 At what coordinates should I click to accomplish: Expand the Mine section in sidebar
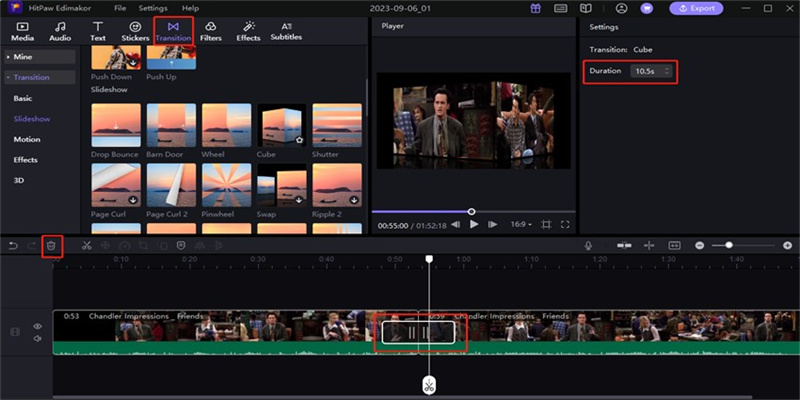point(22,57)
